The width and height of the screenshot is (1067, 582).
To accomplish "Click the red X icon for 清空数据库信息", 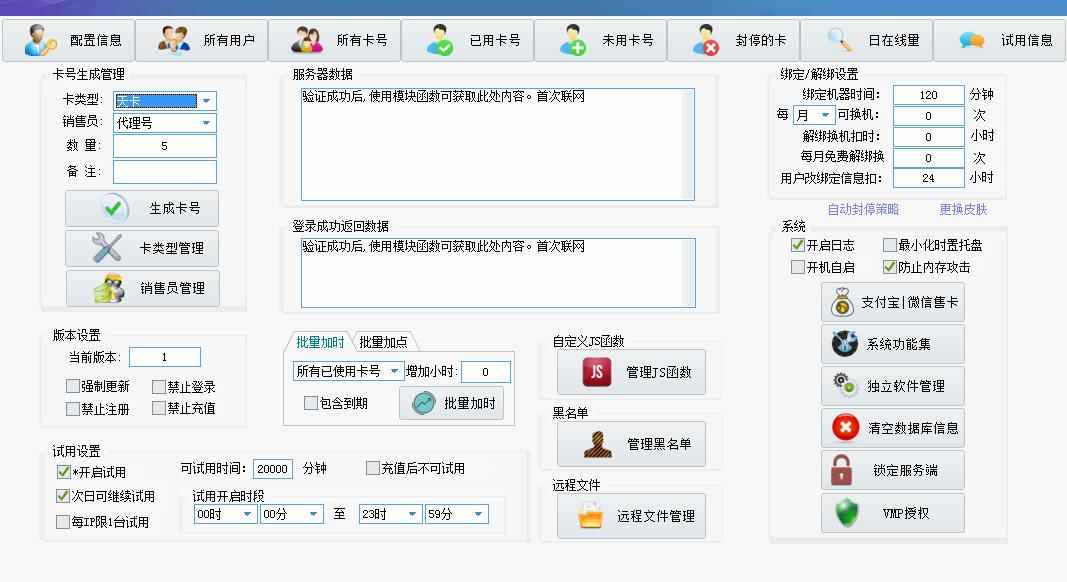I will coord(845,427).
